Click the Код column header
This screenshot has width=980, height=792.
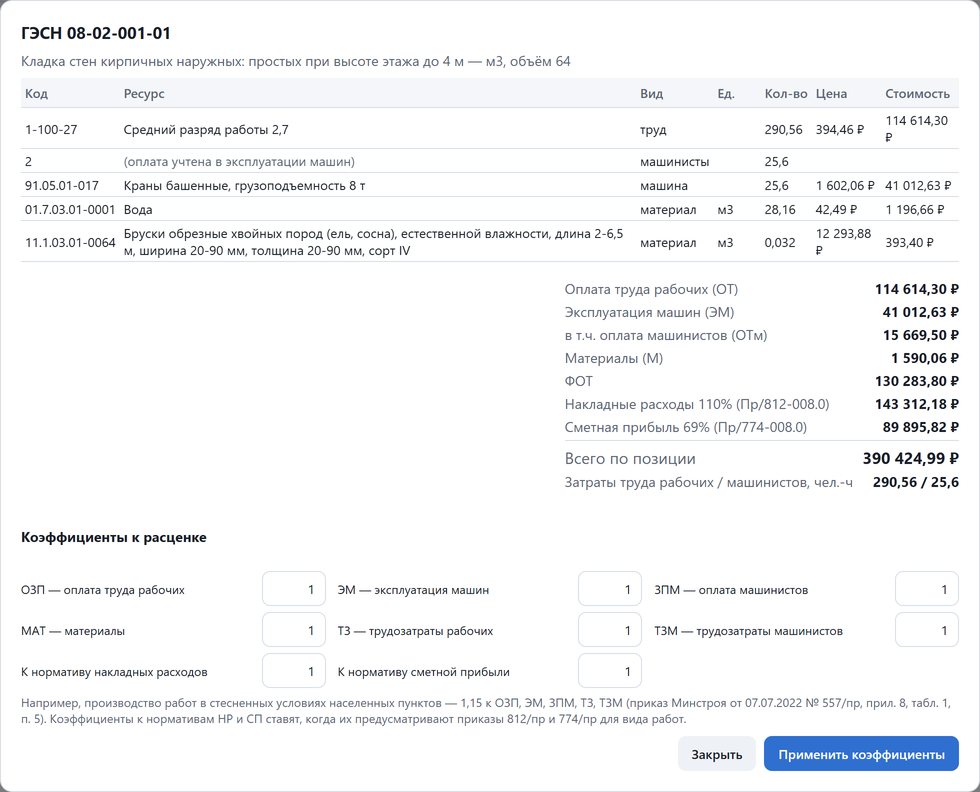coord(36,94)
